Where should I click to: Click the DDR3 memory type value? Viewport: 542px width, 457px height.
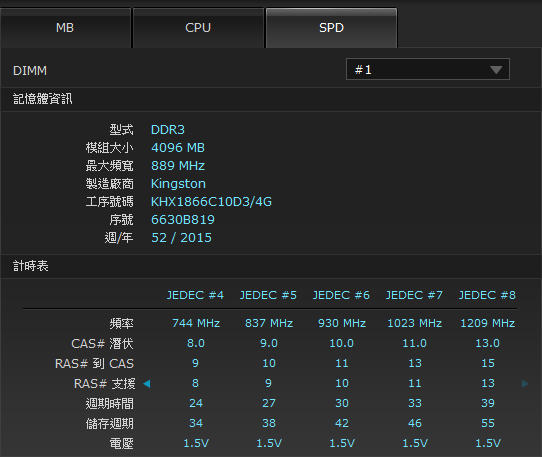pyautogui.click(x=168, y=130)
